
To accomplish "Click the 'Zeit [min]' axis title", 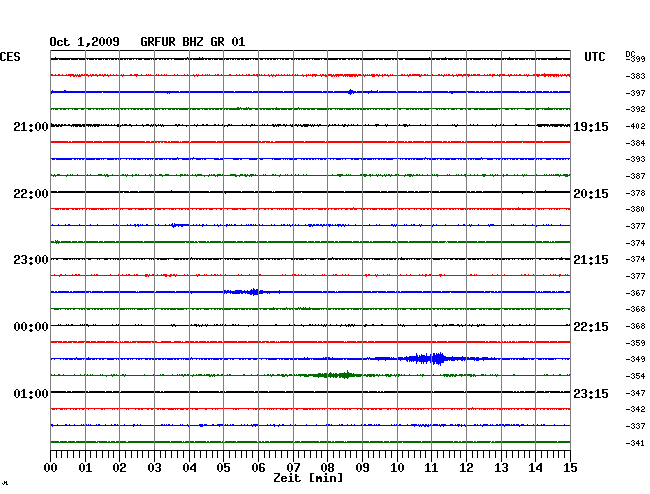I will (x=308, y=478).
